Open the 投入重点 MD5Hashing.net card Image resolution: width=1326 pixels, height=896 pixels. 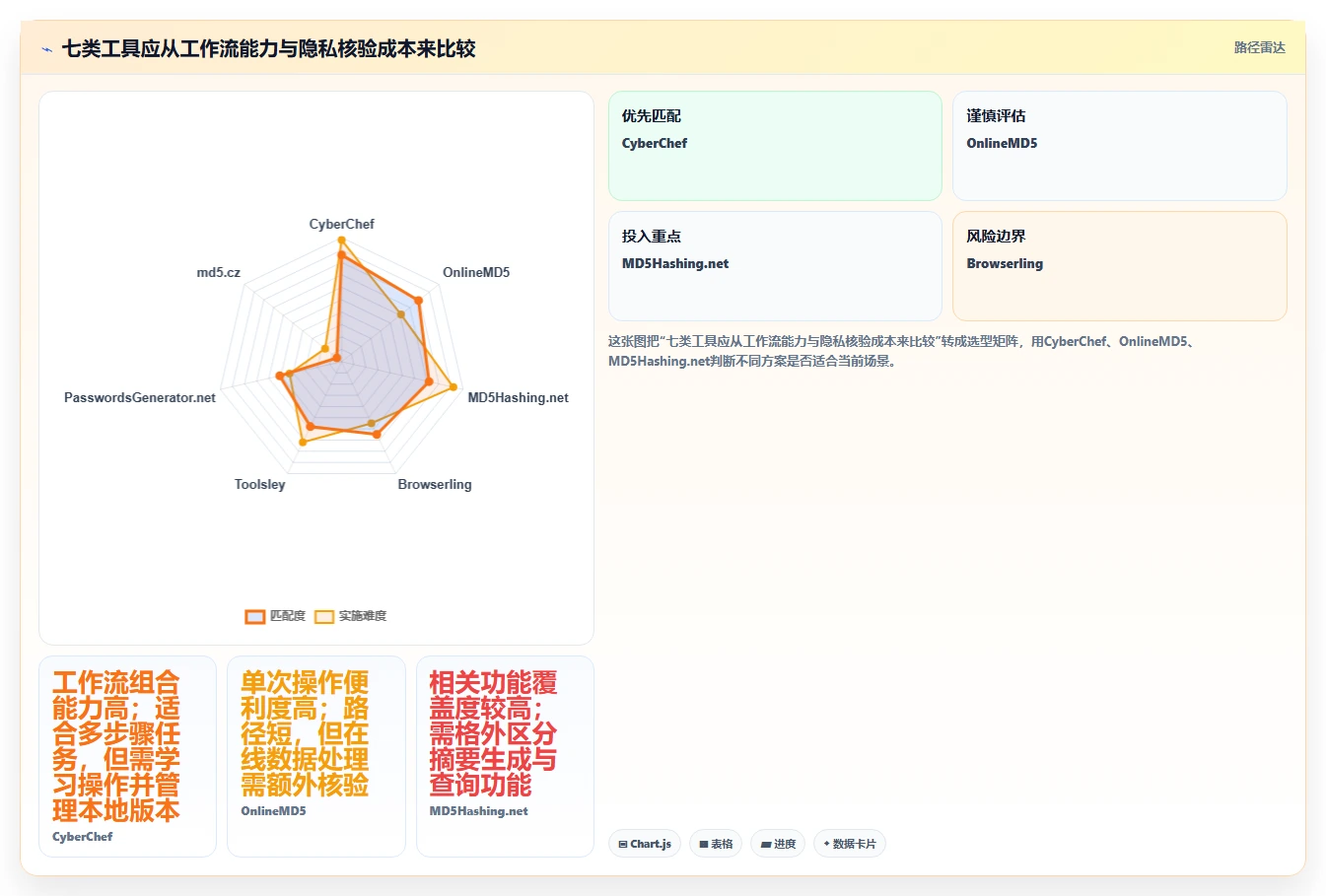775,266
